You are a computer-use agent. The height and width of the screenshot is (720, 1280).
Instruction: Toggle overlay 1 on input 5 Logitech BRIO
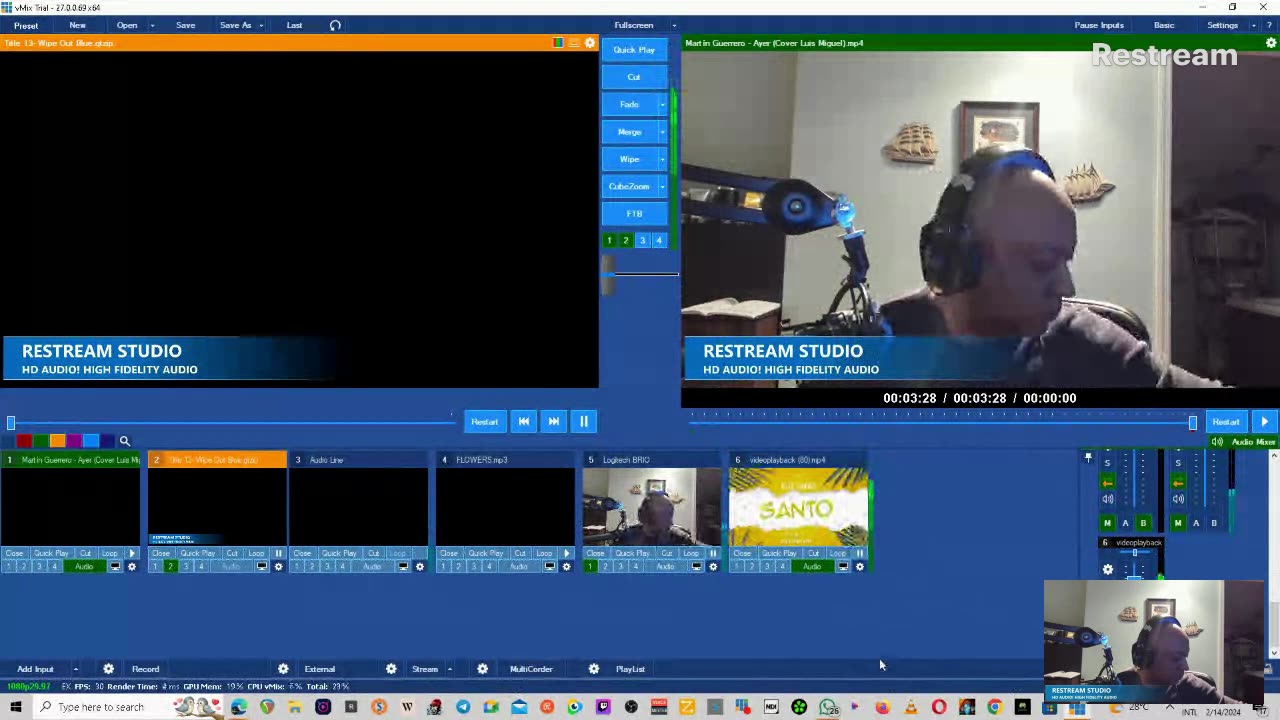590,567
